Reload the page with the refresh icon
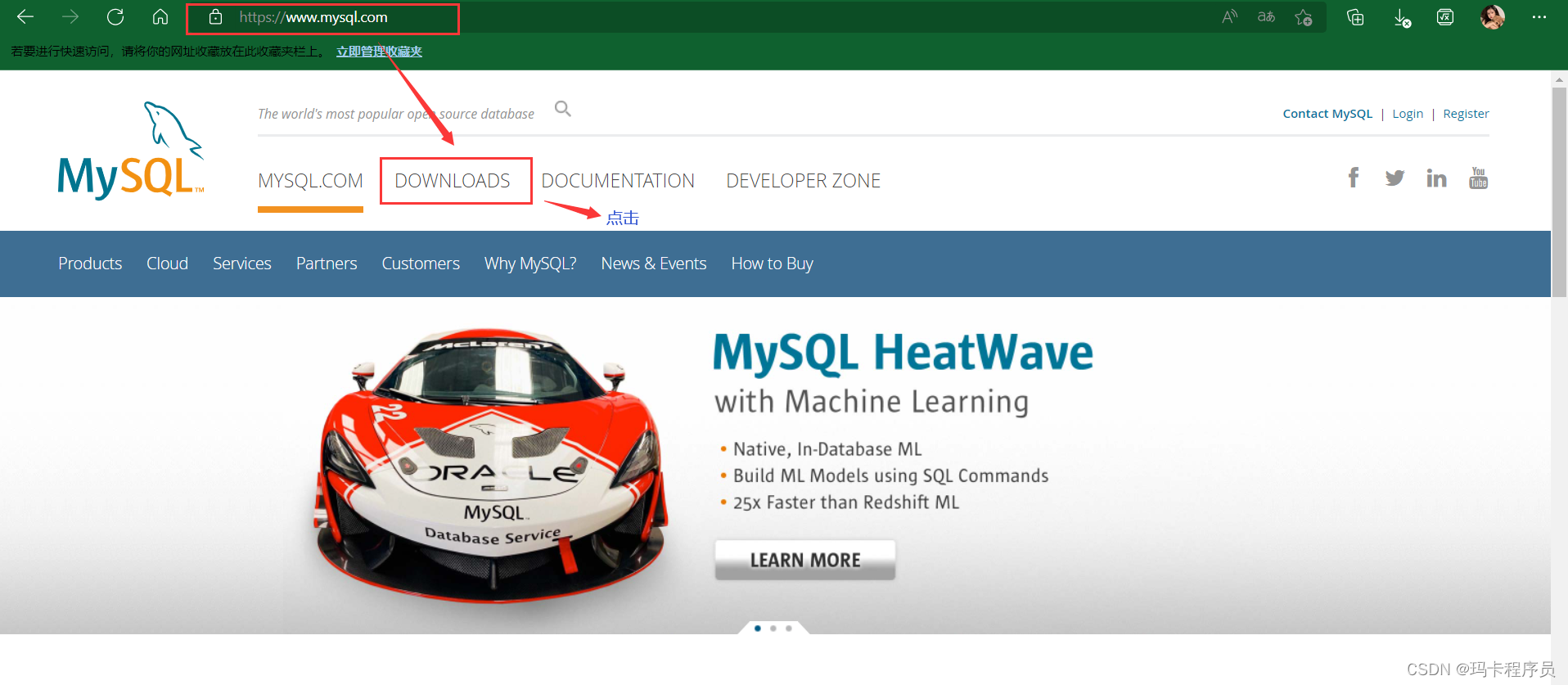 [x=115, y=16]
